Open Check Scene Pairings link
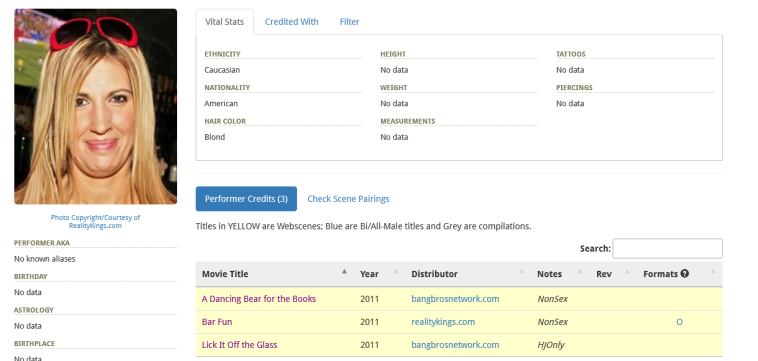Screen dimensions: 758x361 pos(348,199)
